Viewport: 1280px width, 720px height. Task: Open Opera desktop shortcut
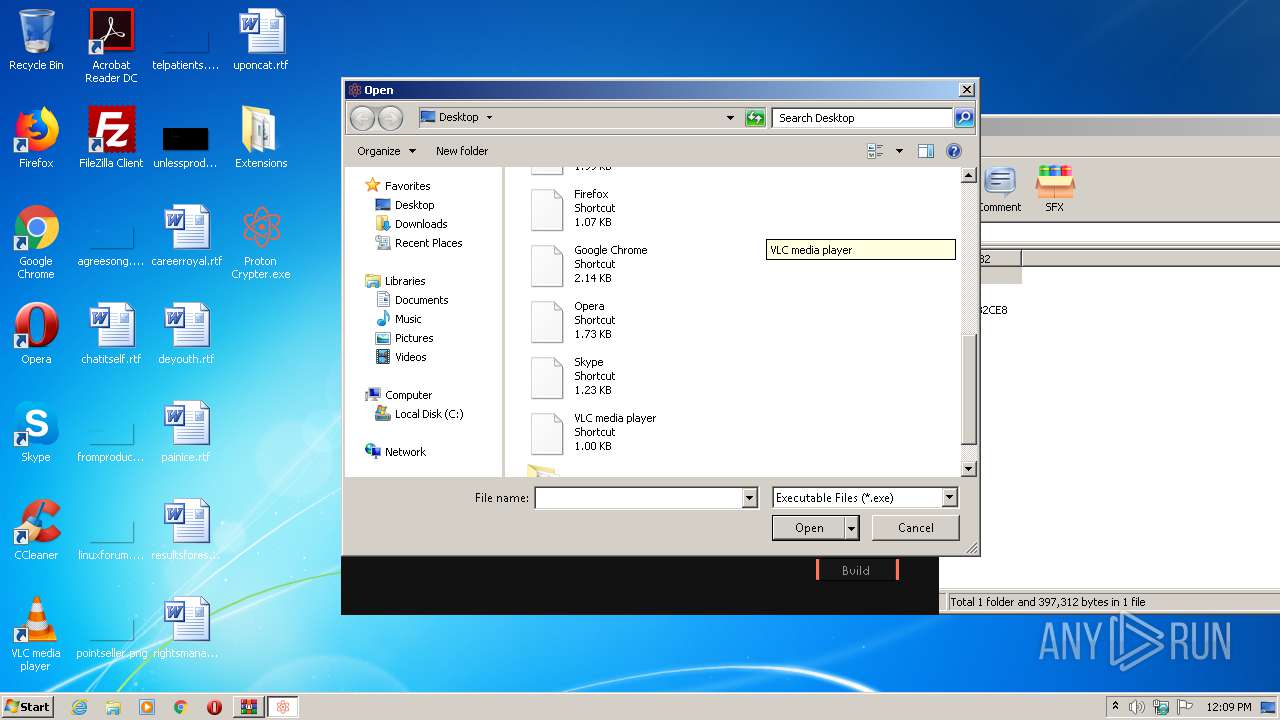point(36,334)
